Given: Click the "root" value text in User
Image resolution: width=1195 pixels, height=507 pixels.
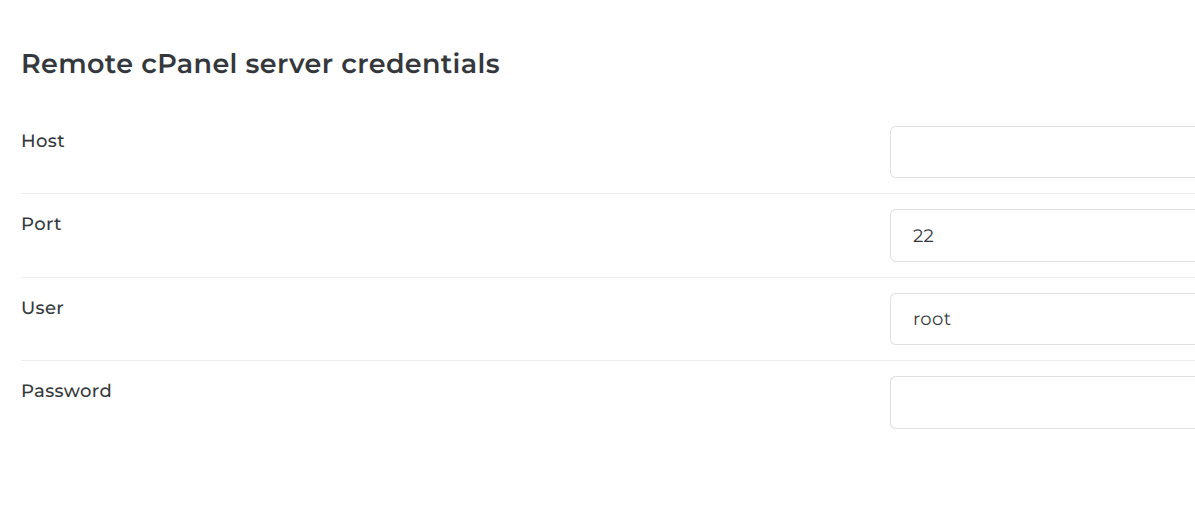Looking at the screenshot, I should pyautogui.click(x=932, y=320).
